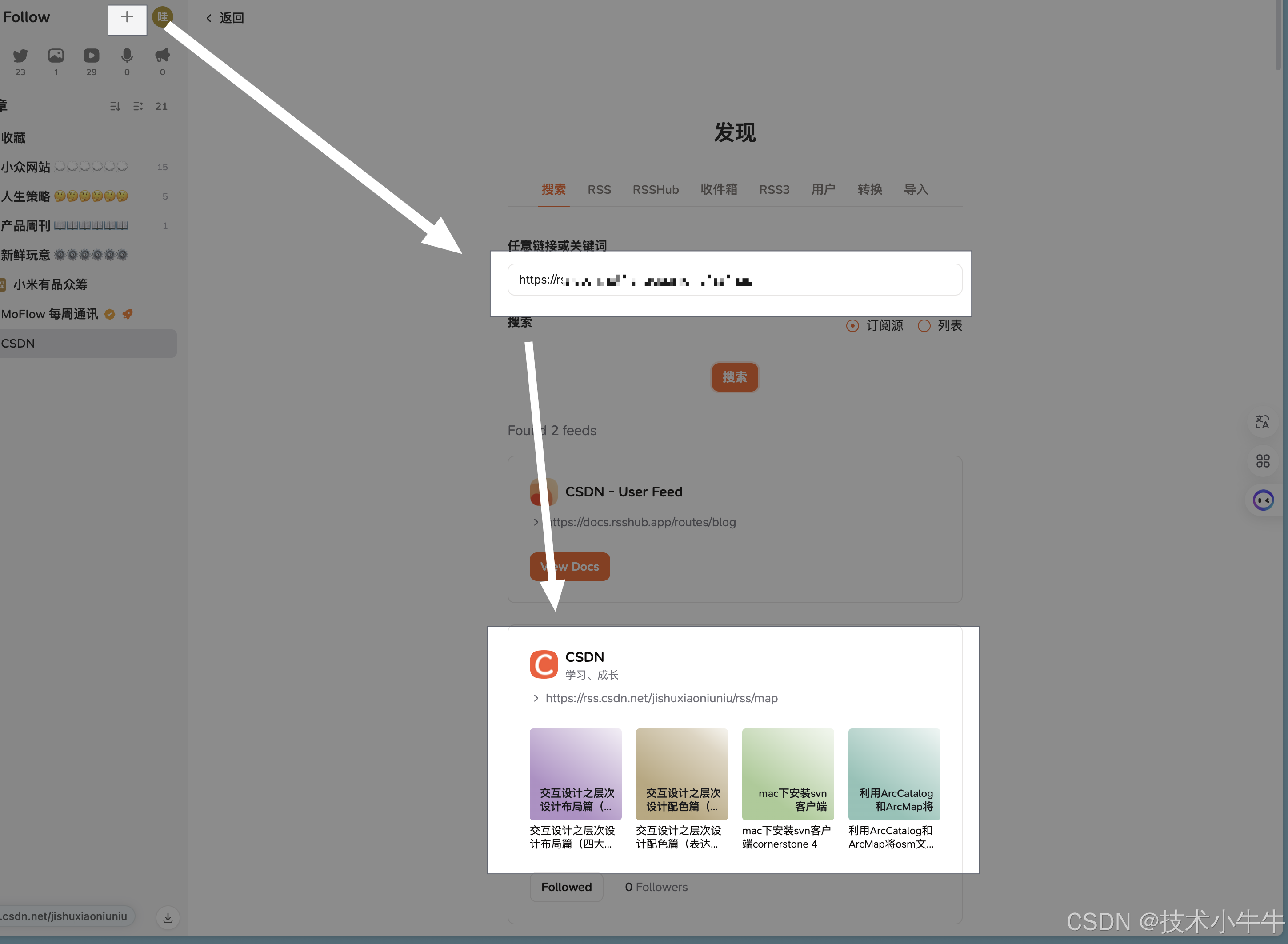
Task: Switch to the pictures view icon
Action: click(56, 56)
